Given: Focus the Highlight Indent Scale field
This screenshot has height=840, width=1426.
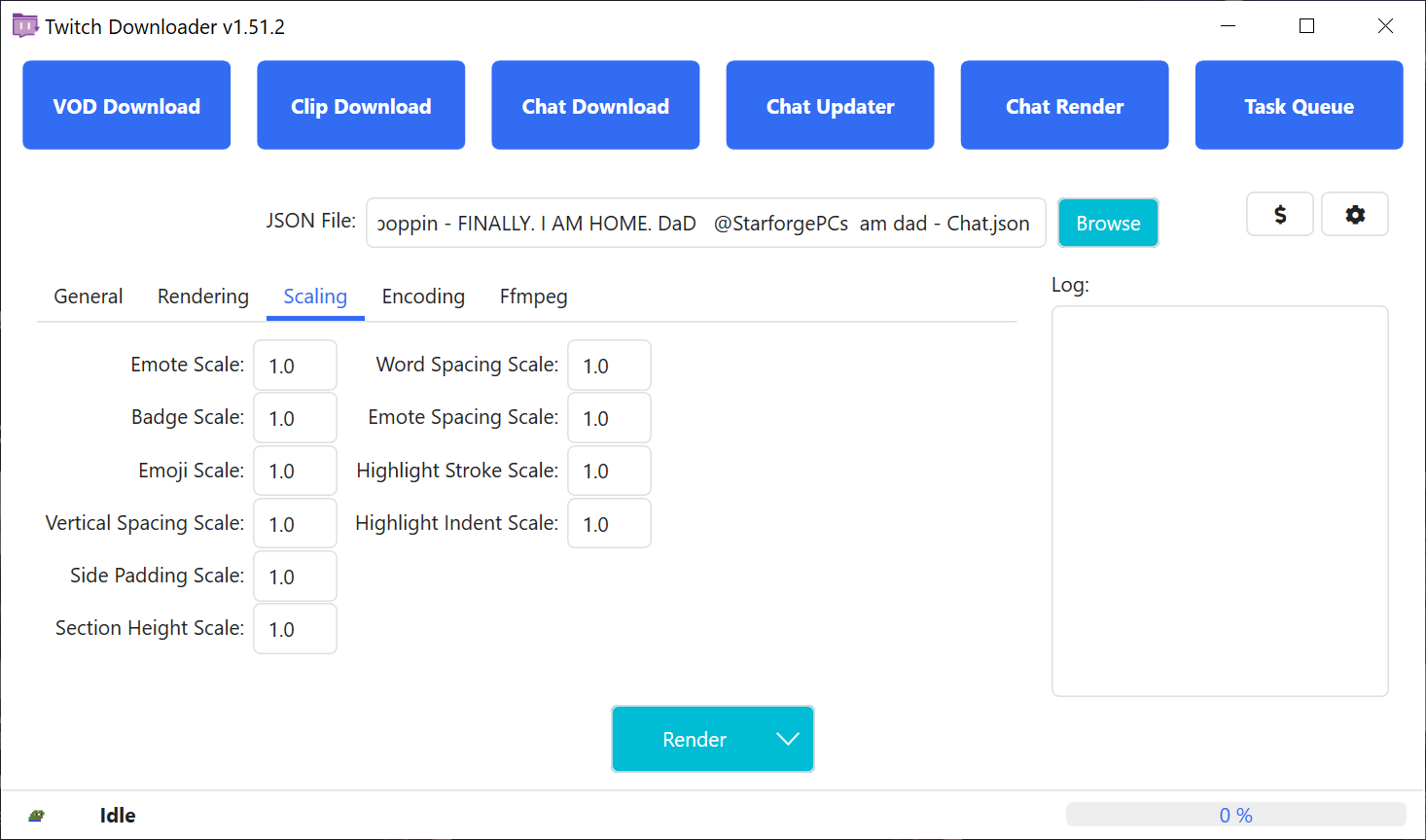Looking at the screenshot, I should pyautogui.click(x=609, y=524).
